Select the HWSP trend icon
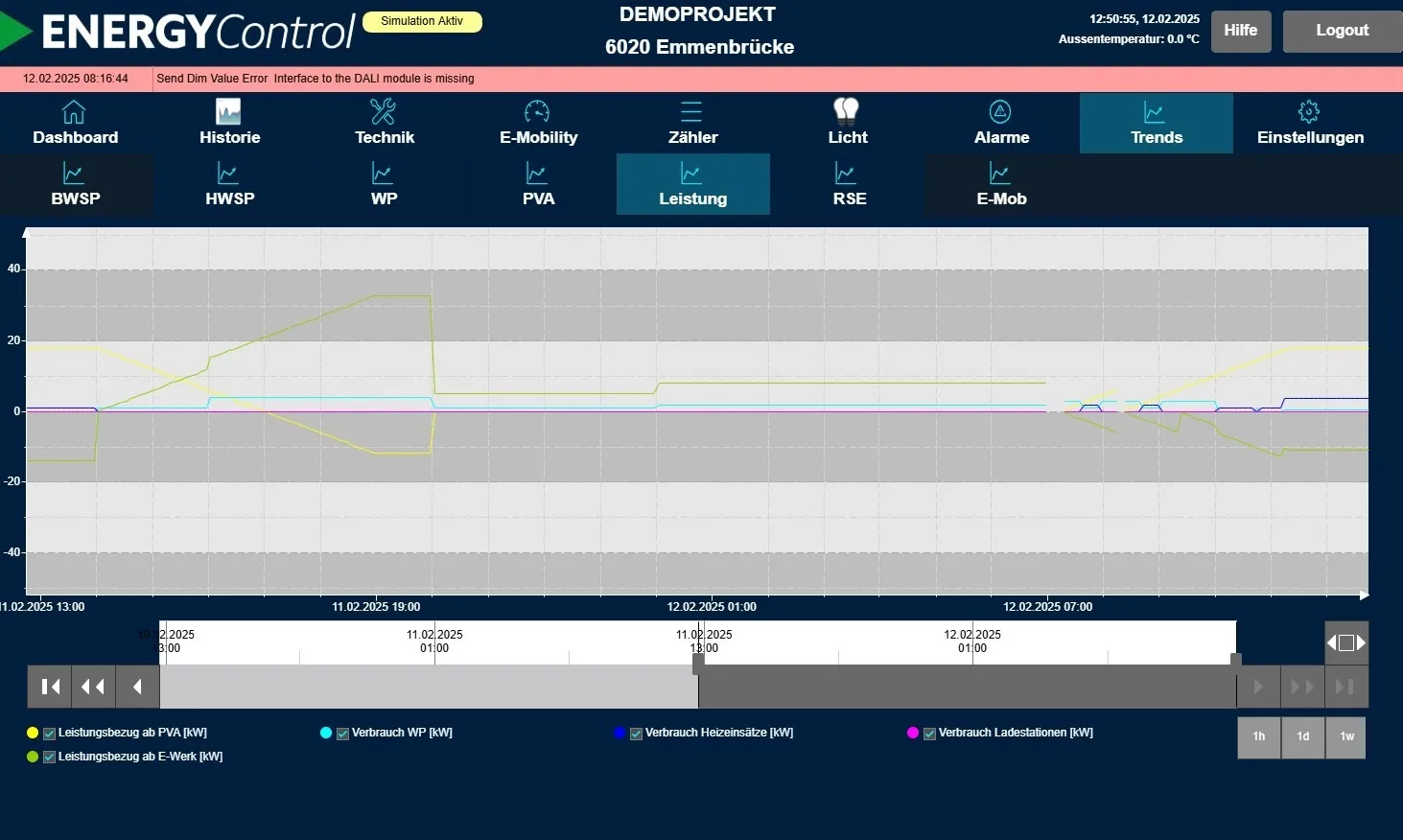 click(x=228, y=174)
